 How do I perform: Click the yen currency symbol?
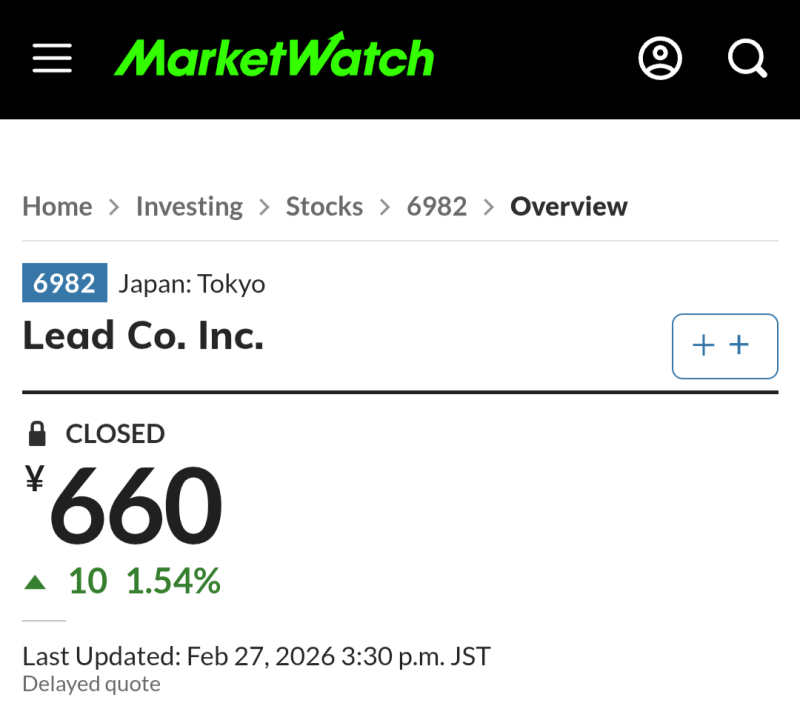[x=34, y=481]
